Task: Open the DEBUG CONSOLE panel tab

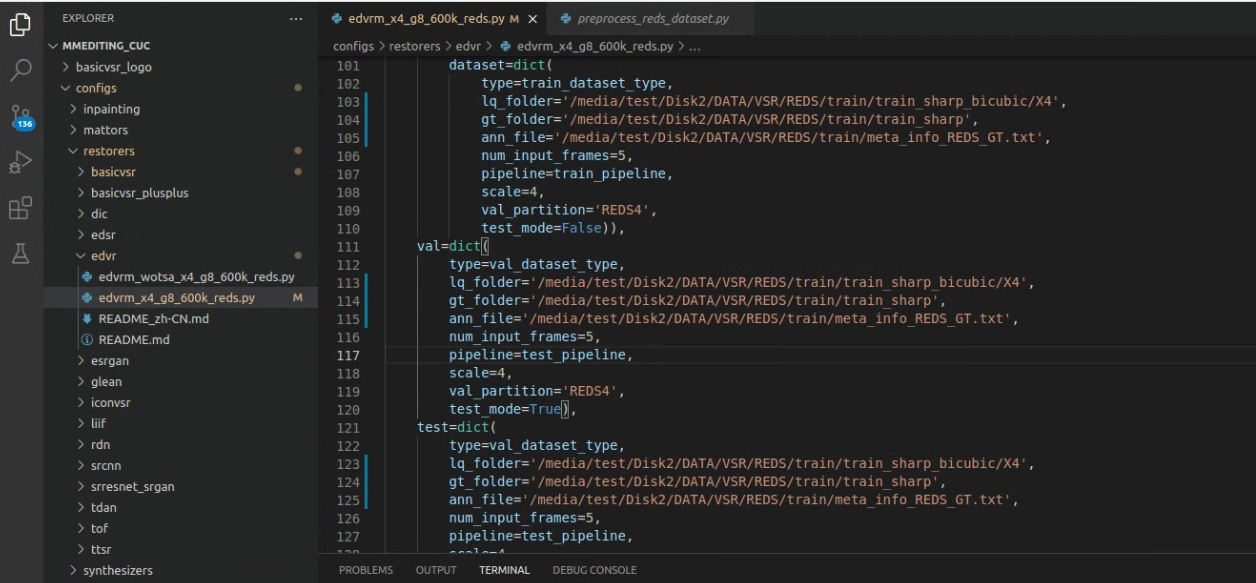Action: [x=594, y=570]
